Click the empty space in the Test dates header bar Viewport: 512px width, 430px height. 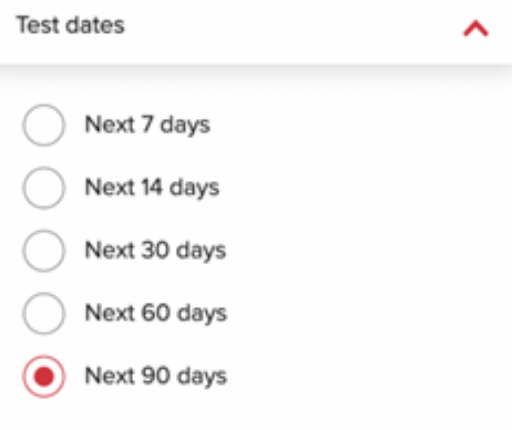293,28
